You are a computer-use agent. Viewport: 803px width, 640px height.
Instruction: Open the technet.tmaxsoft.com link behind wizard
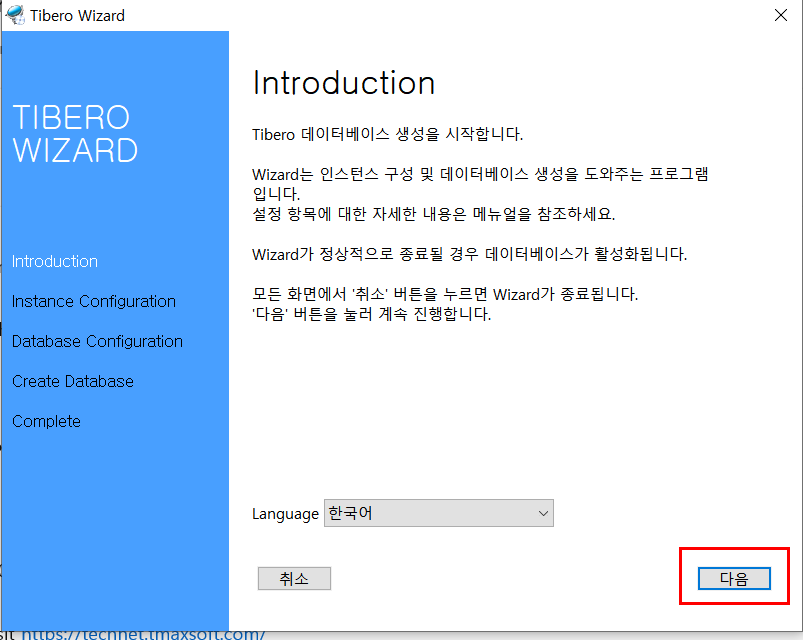pyautogui.click(x=143, y=635)
